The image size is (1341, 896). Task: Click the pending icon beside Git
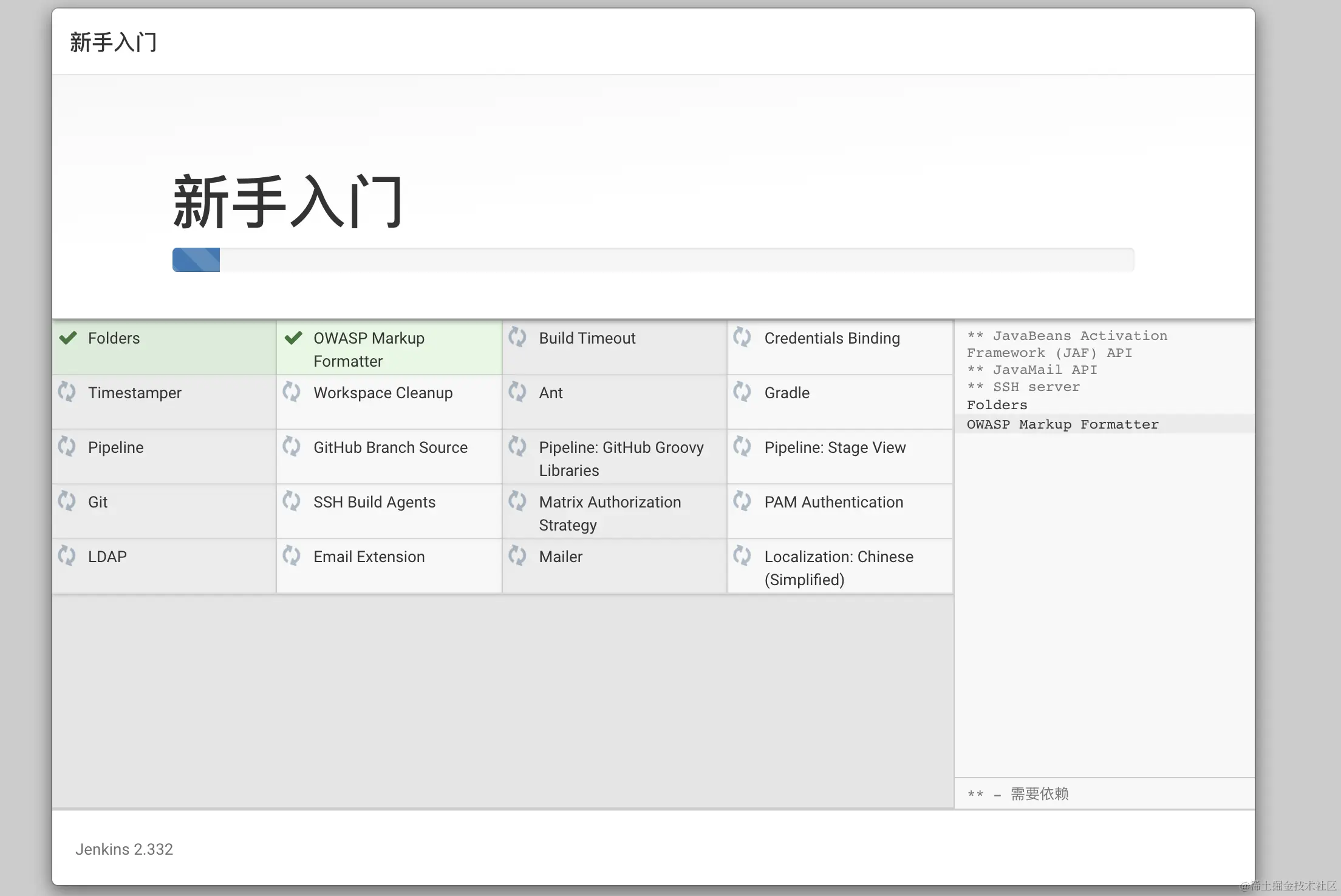point(67,501)
